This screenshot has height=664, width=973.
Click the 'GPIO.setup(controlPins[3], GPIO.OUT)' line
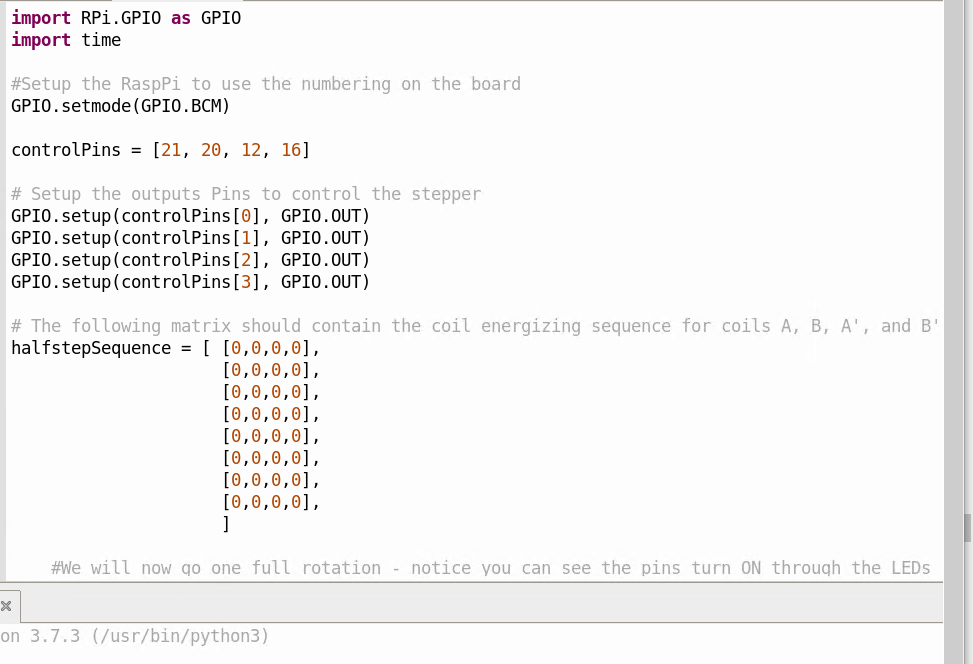point(191,282)
